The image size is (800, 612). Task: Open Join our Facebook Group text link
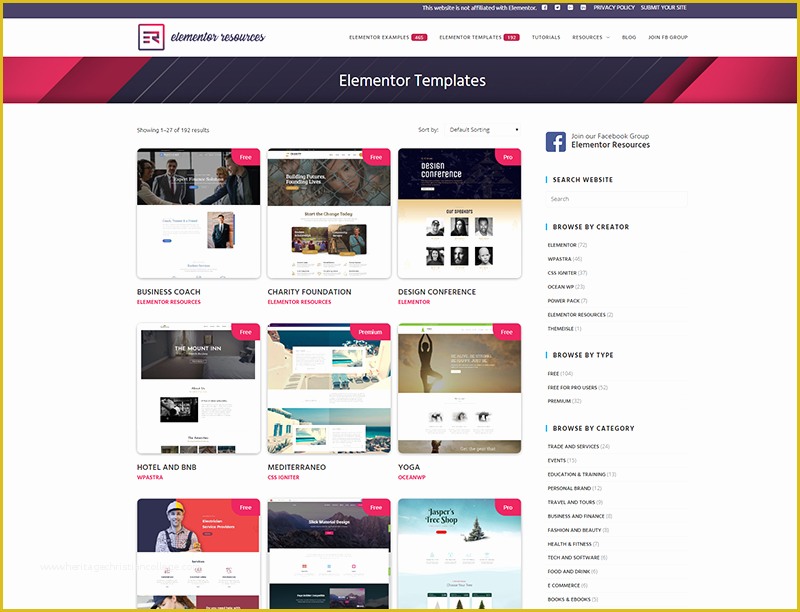(610, 136)
